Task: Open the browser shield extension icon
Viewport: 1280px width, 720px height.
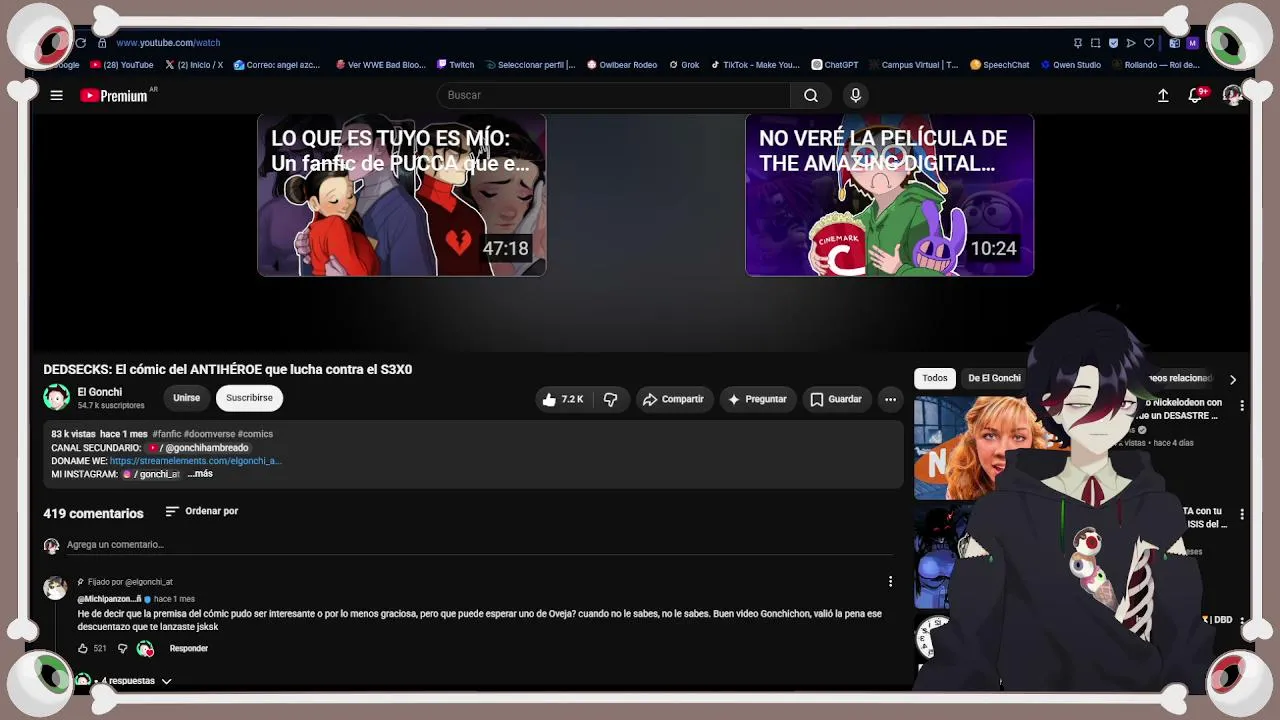Action: tap(1113, 43)
